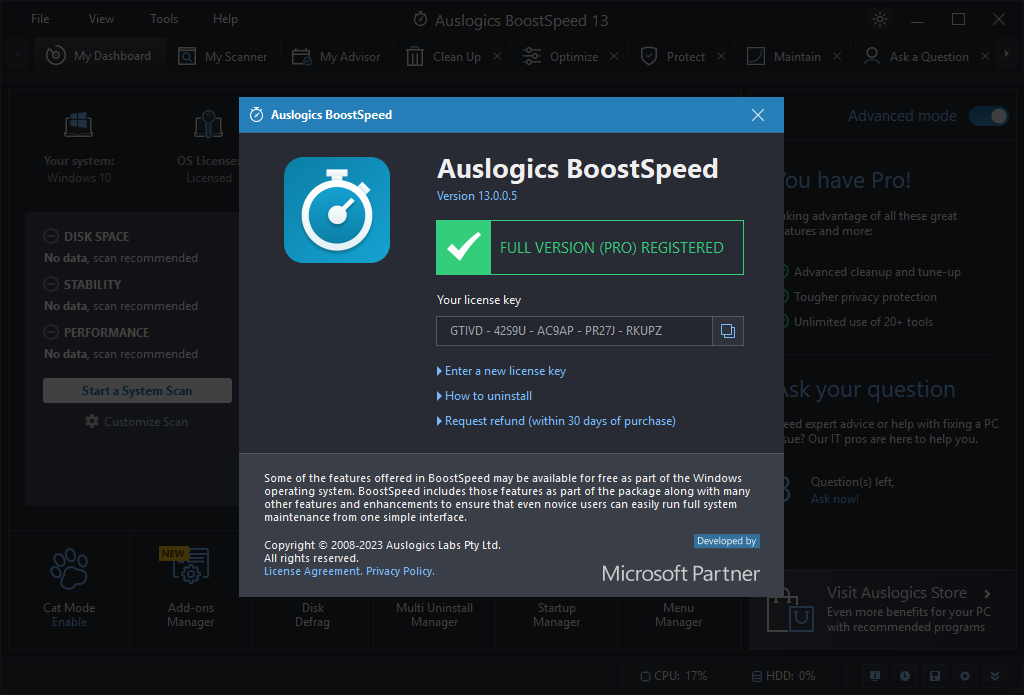The width and height of the screenshot is (1024, 695).
Task: Open the File menu
Action: click(x=40, y=19)
